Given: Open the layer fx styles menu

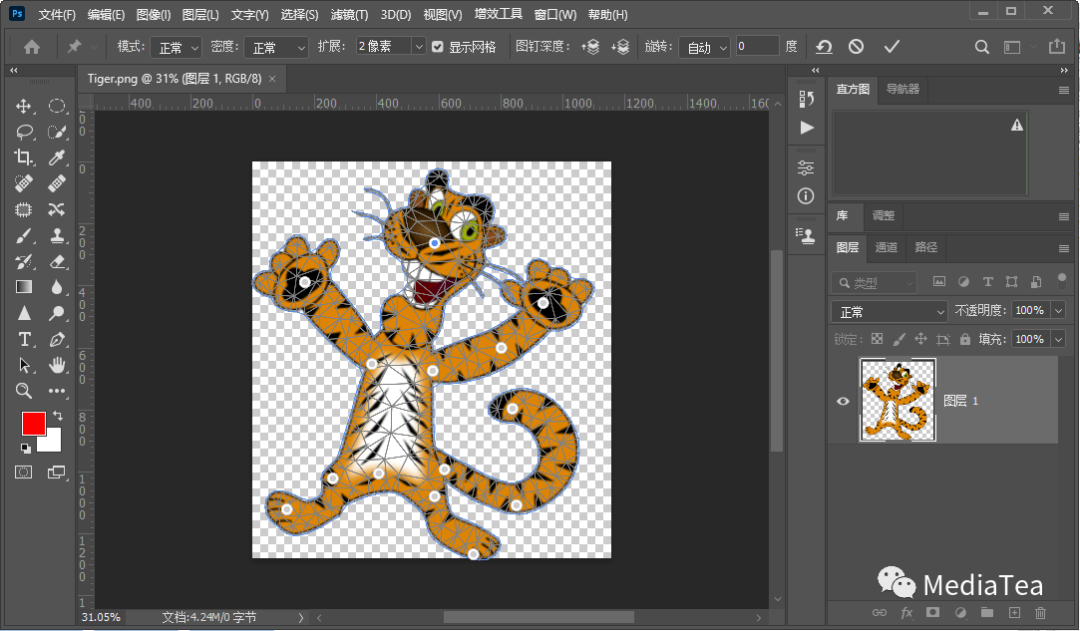Looking at the screenshot, I should [906, 612].
